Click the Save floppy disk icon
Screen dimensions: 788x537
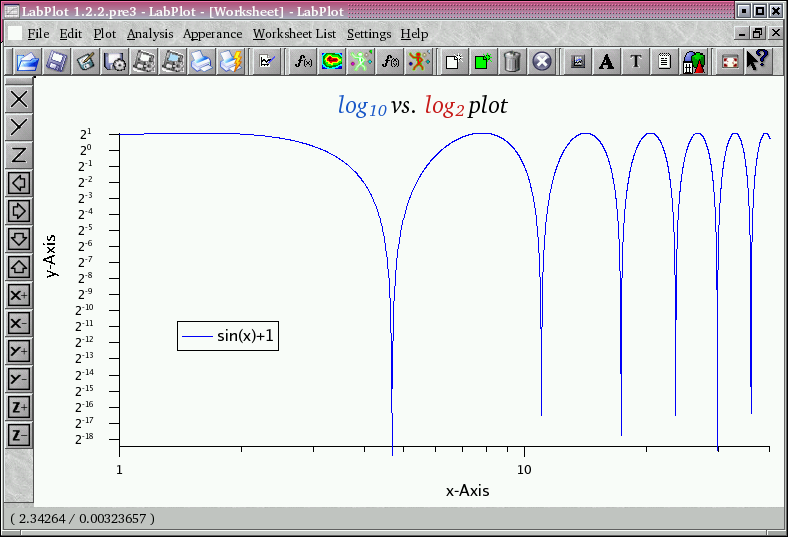[x=56, y=62]
